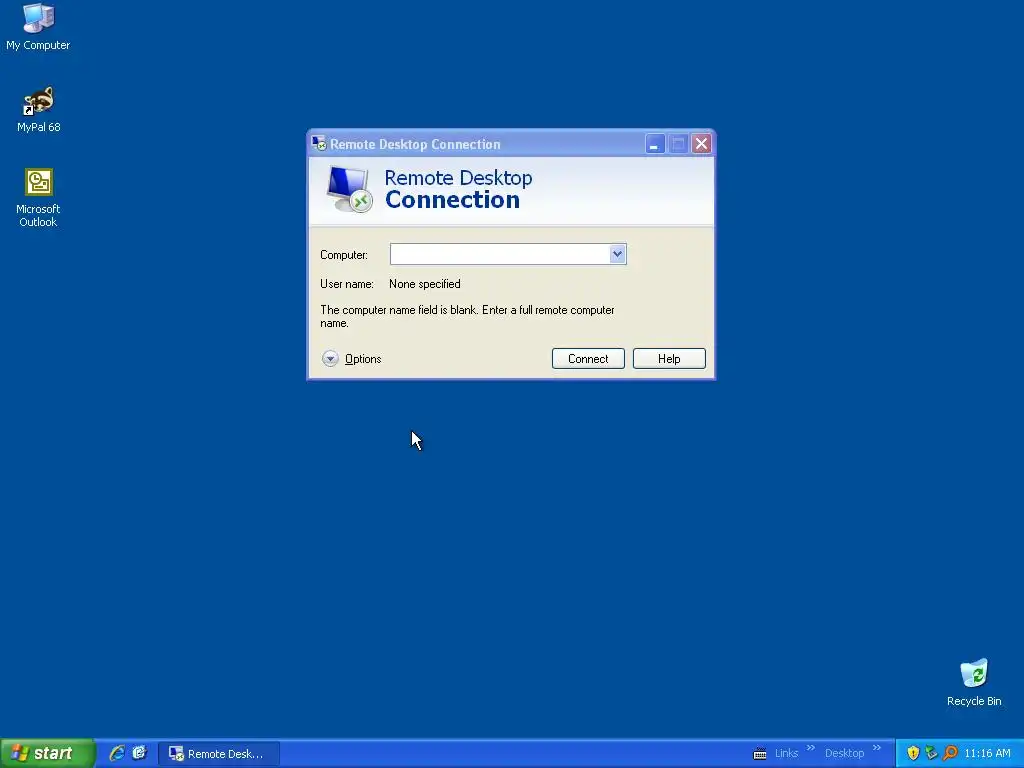
Task: Expand Options with the round arrow button
Action: tap(330, 359)
